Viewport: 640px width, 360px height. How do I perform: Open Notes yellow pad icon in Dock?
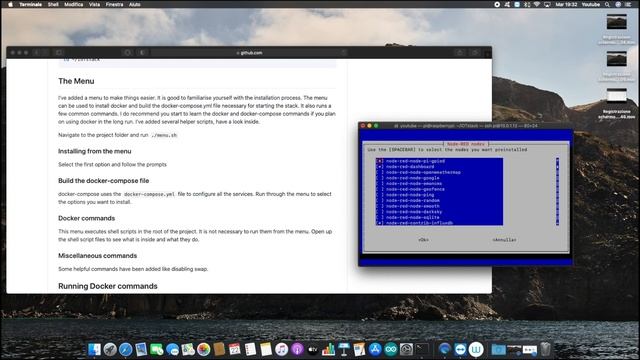point(266,349)
